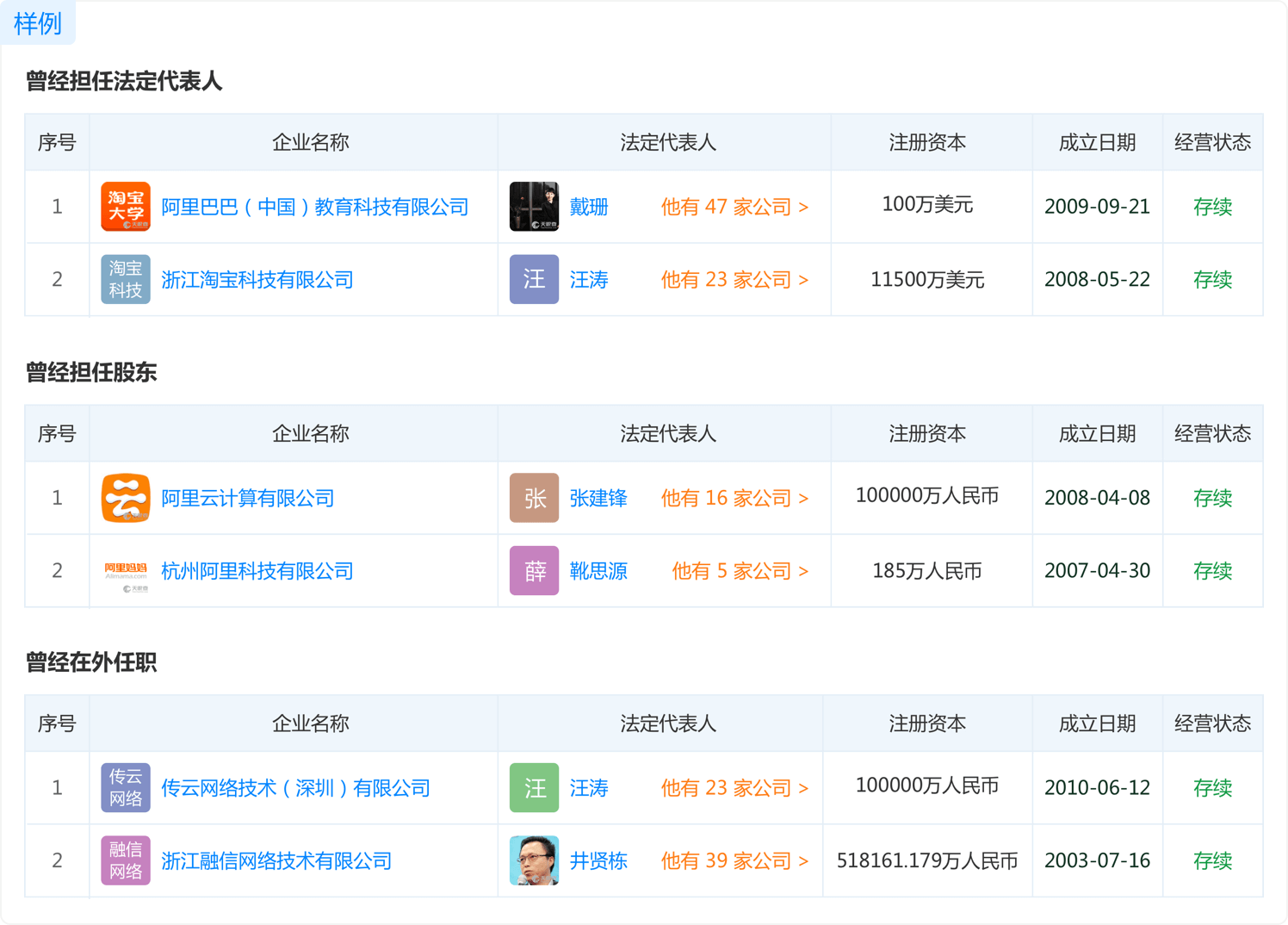Screen dimensions: 1288x925
Task: Expand 井贤栋's 39 companies list
Action: pos(734,860)
